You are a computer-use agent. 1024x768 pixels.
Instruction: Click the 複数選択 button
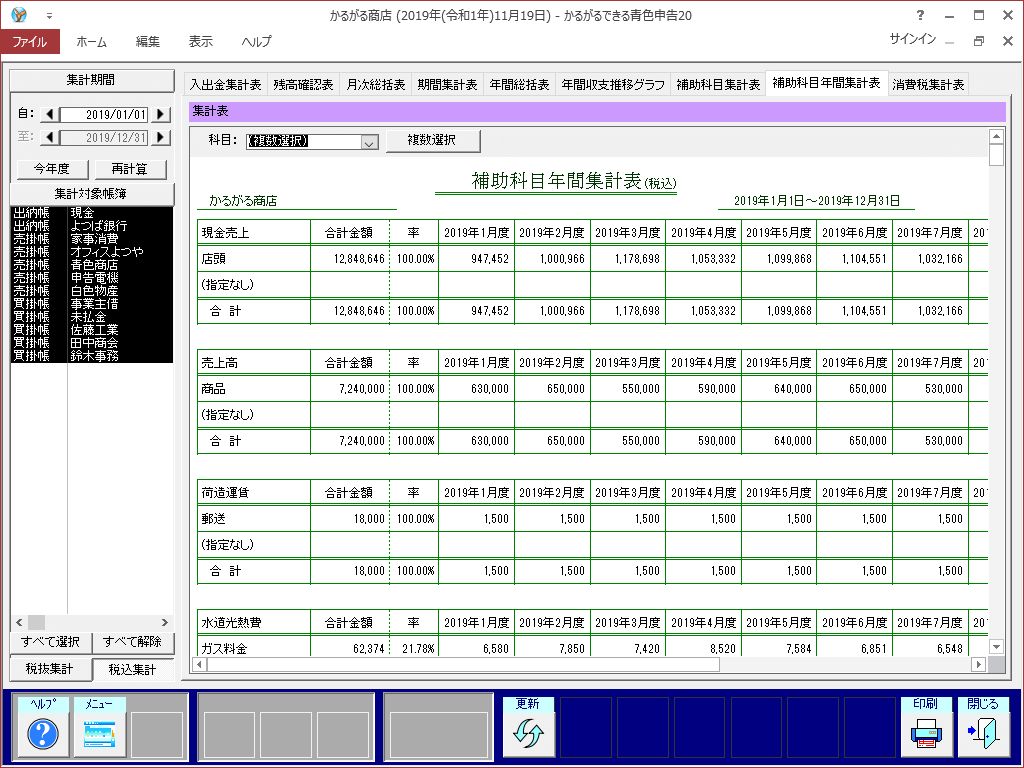point(433,140)
